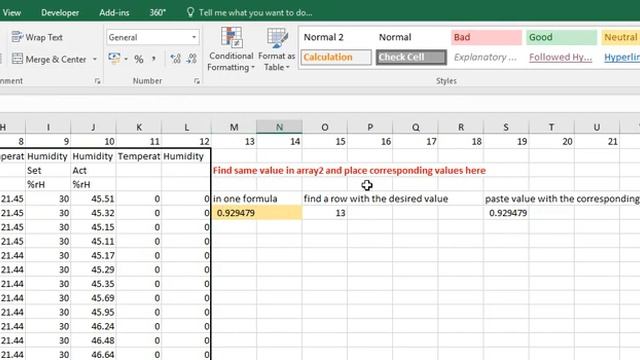Apply the Check Cell style
Image resolution: width=640 pixels, height=360 pixels.
point(411,57)
